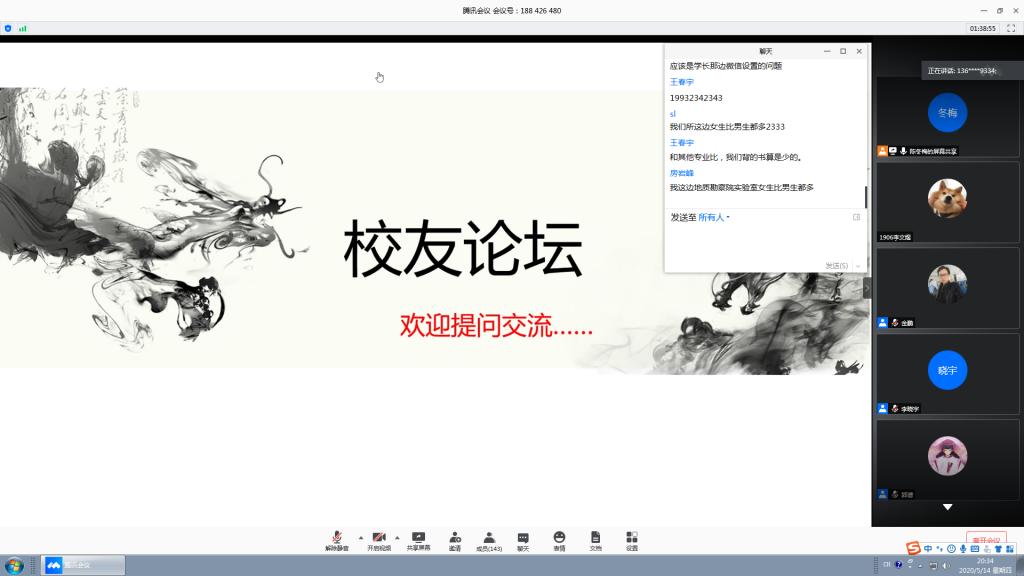This screenshot has height=576, width=1024.
Task: Click into the chat message input area
Action: (x=764, y=242)
